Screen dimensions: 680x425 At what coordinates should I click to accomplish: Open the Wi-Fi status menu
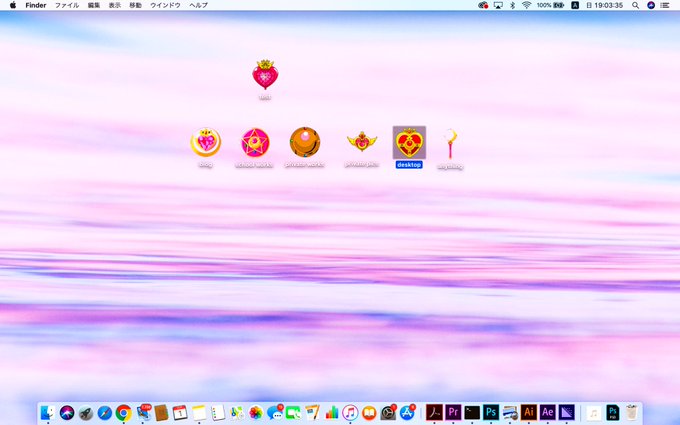point(526,5)
